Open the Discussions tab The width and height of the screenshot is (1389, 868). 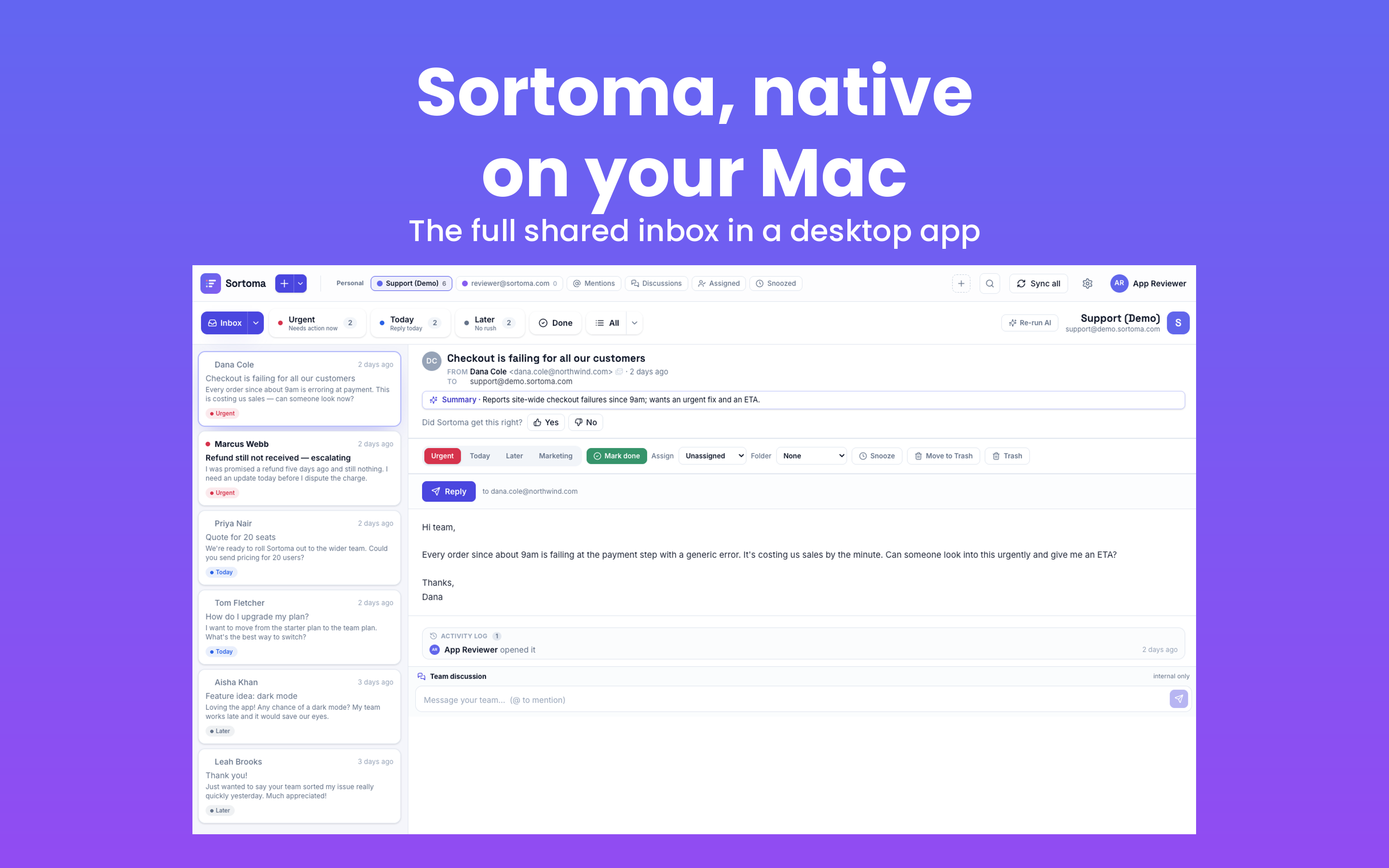pos(656,284)
